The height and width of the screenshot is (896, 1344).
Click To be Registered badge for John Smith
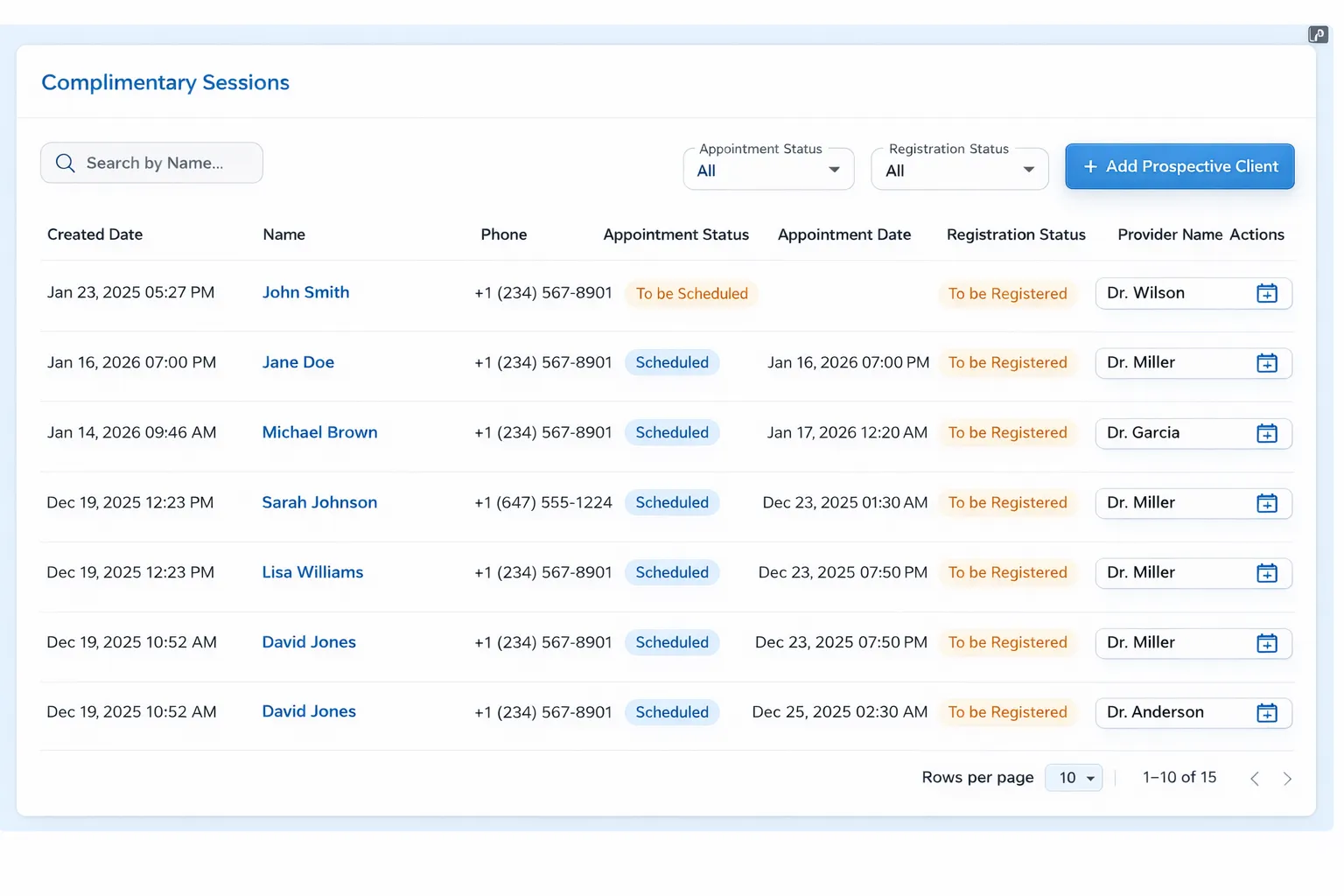(1007, 293)
